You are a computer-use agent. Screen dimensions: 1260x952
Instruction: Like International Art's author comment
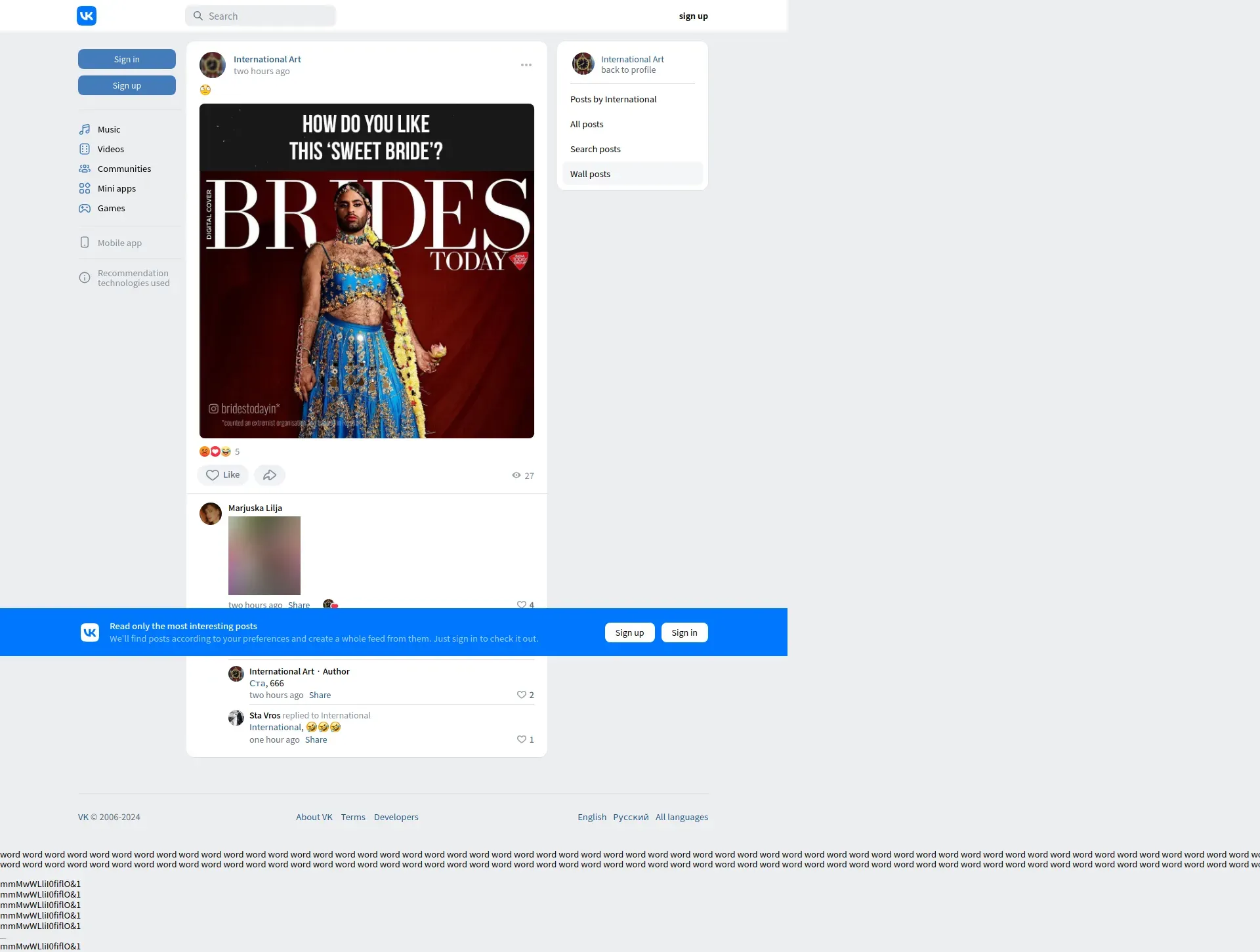pyautogui.click(x=522, y=695)
